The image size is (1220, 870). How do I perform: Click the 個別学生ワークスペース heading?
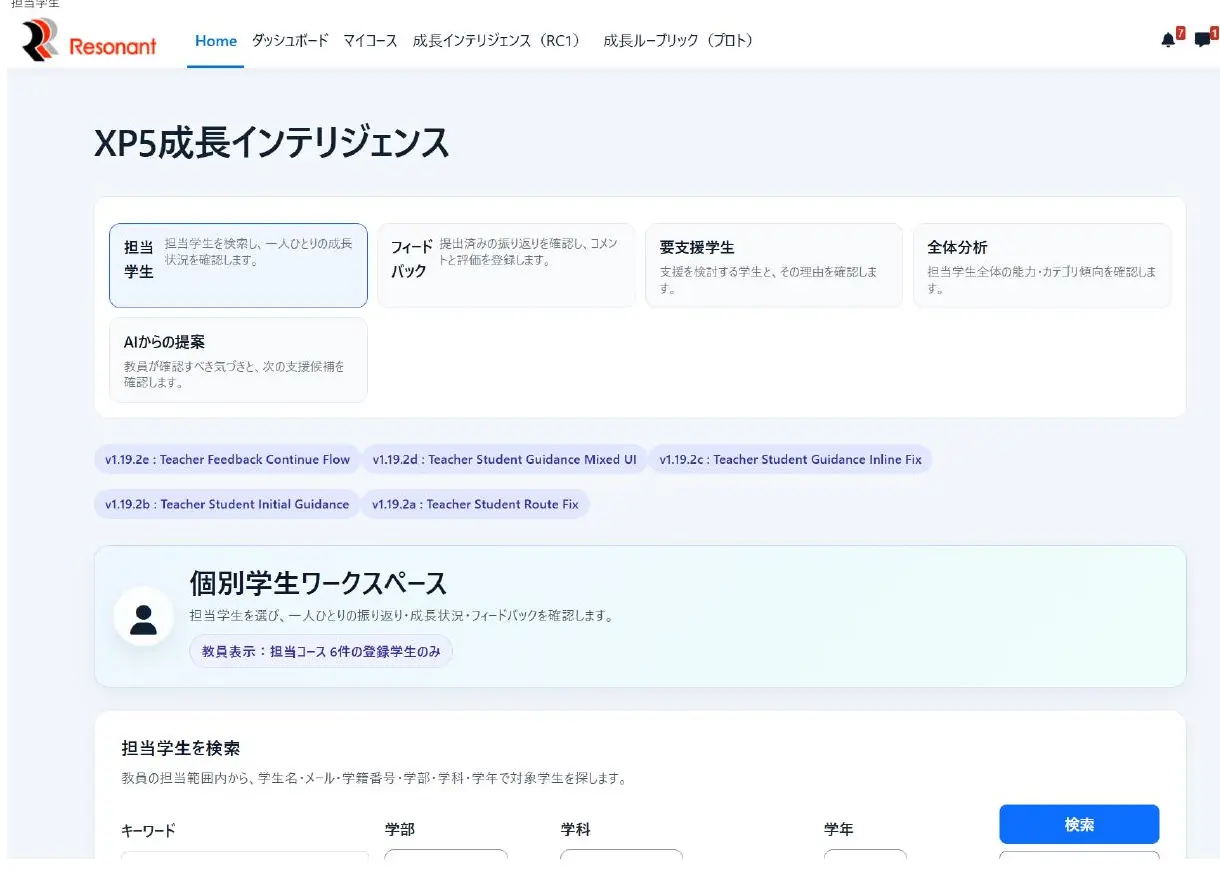tap(318, 583)
